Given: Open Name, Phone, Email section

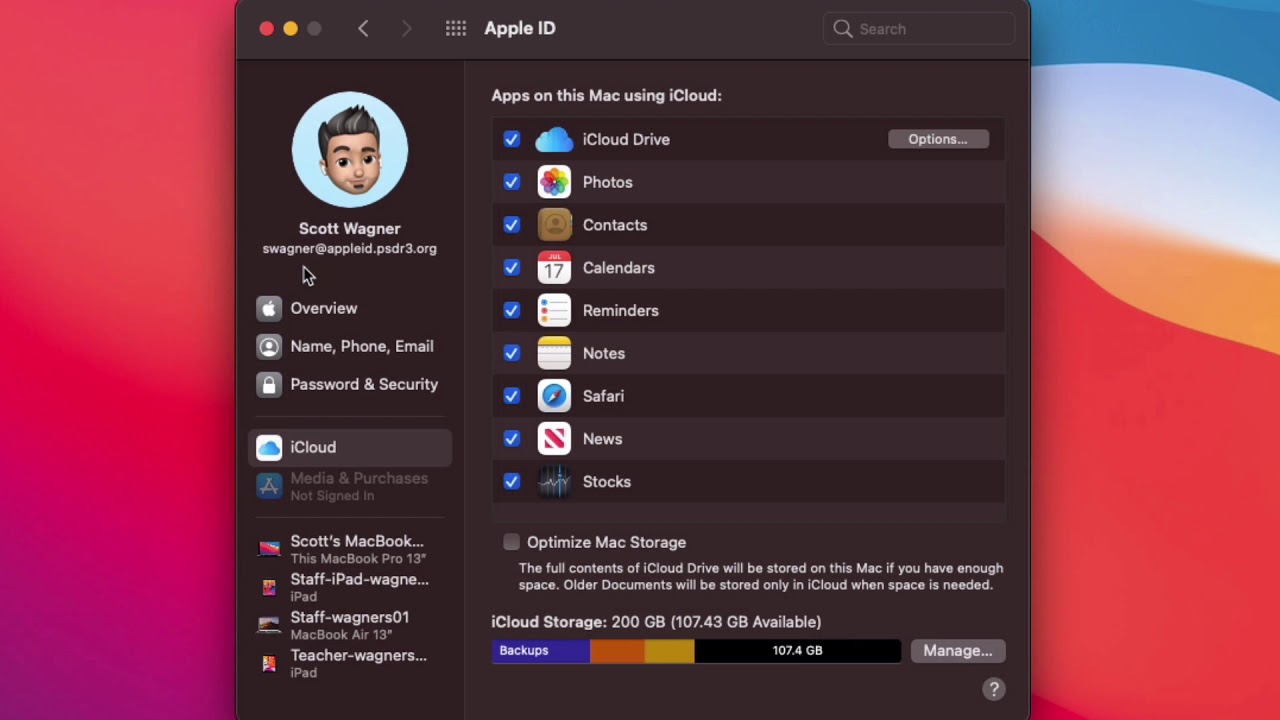Looking at the screenshot, I should [x=349, y=347].
